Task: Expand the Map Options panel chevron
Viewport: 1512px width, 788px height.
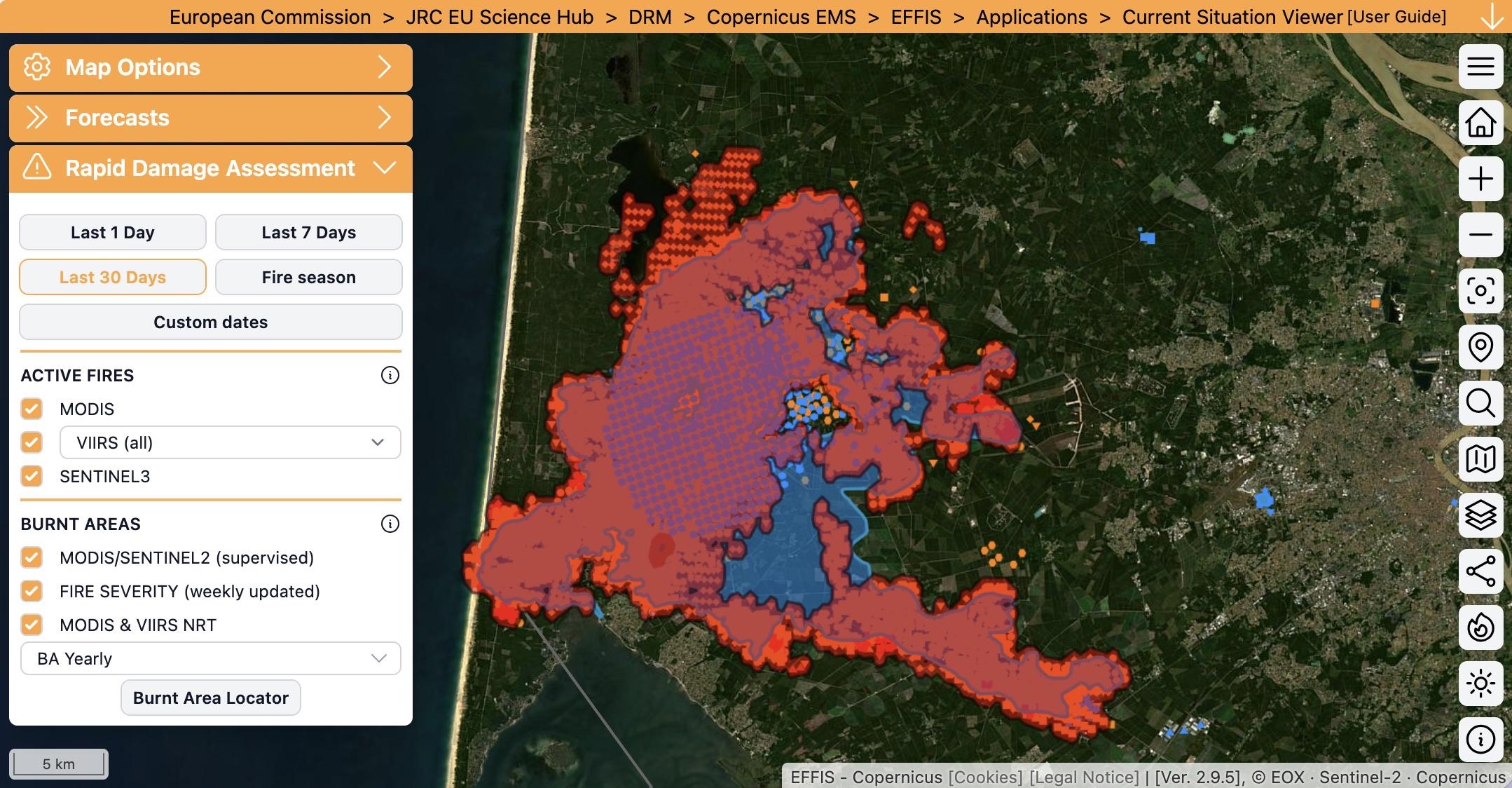Action: pyautogui.click(x=384, y=67)
